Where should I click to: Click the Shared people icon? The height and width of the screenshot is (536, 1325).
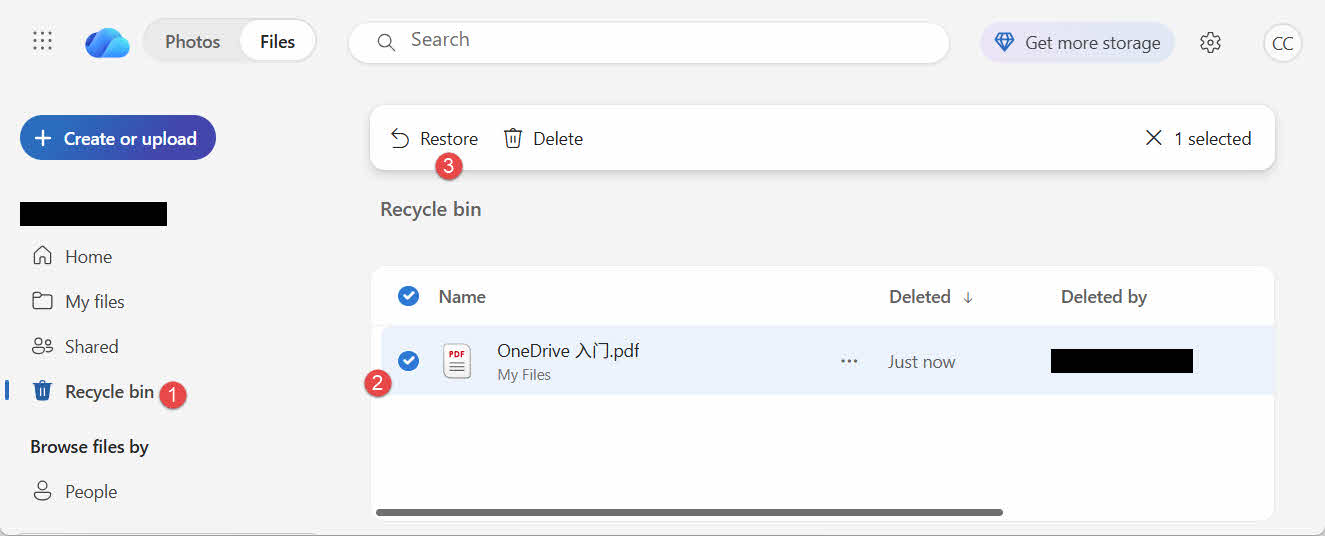coord(42,346)
